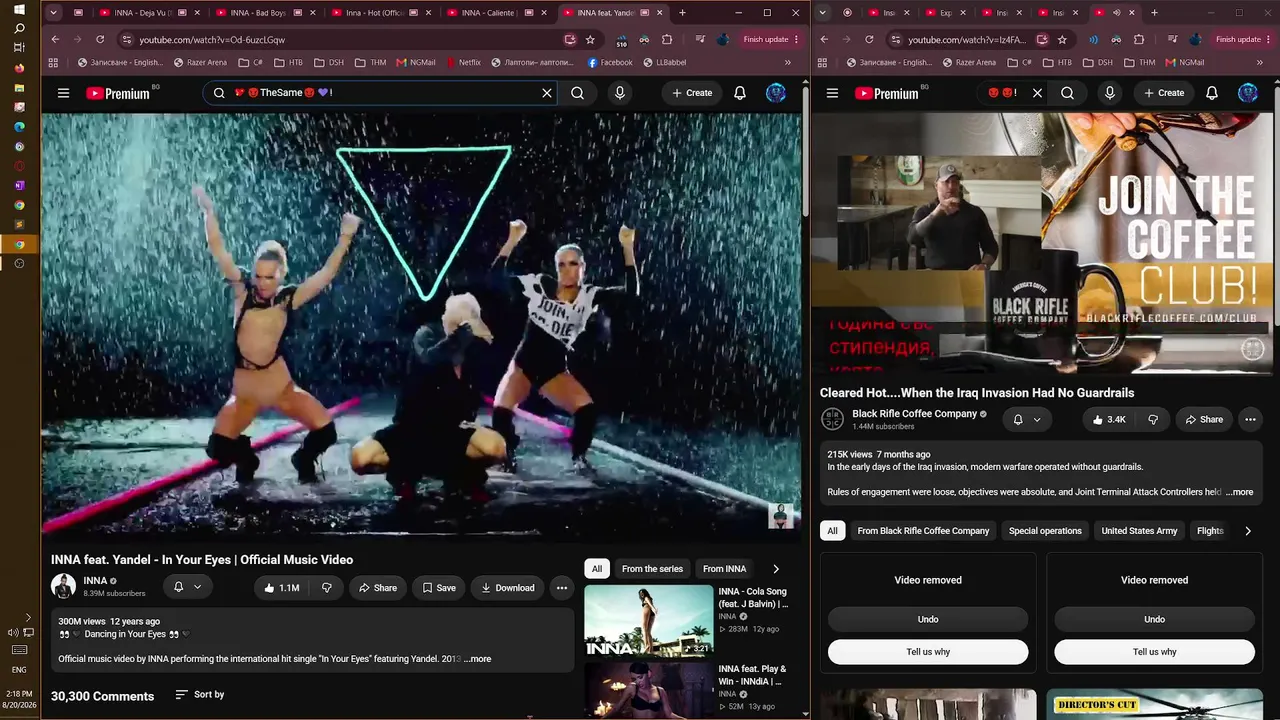Viewport: 1280px width, 720px height.
Task: Open more actions for Cleared Hot video
Action: 1250,420
